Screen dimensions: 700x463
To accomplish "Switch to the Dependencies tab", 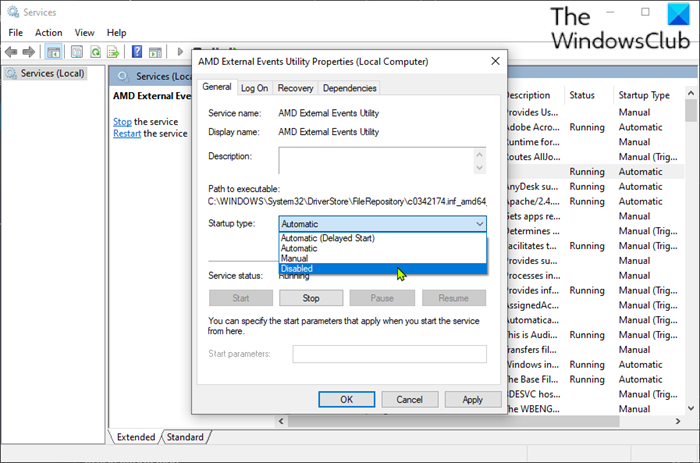I will tap(350, 88).
